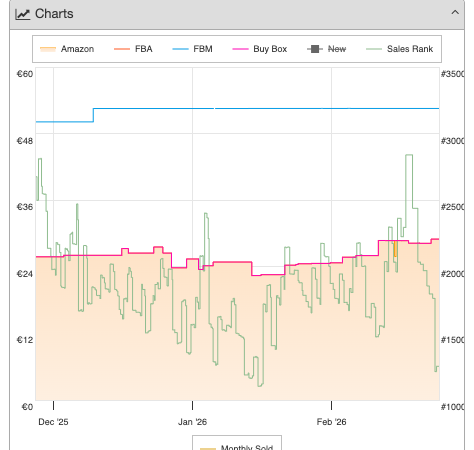This screenshot has height=450, width=474.
Task: Click the Charts panel title
Action: (x=54, y=14)
